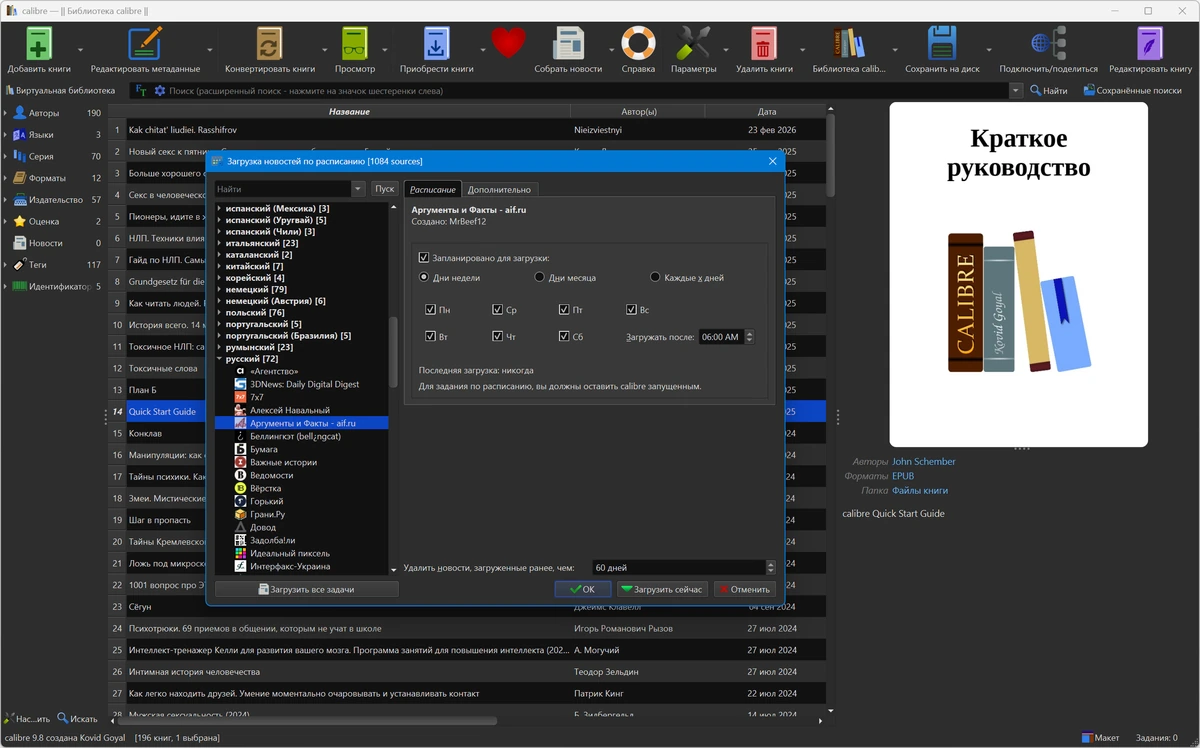Screen dimensions: 1200x748
Task: Collapse the русский [72] language group
Action: coord(219,359)
